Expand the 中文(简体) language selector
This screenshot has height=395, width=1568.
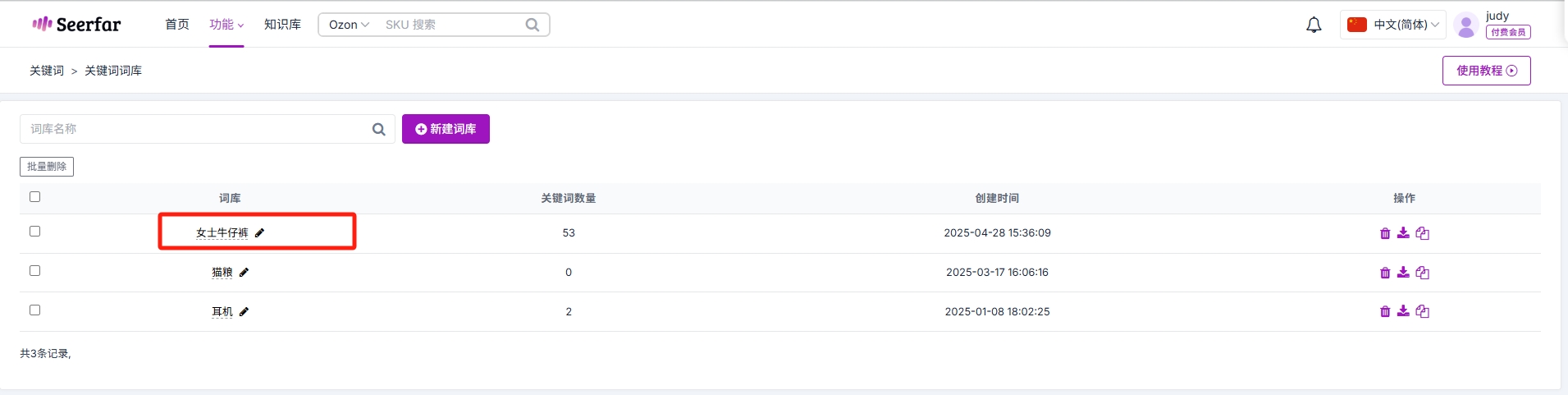click(x=1393, y=25)
